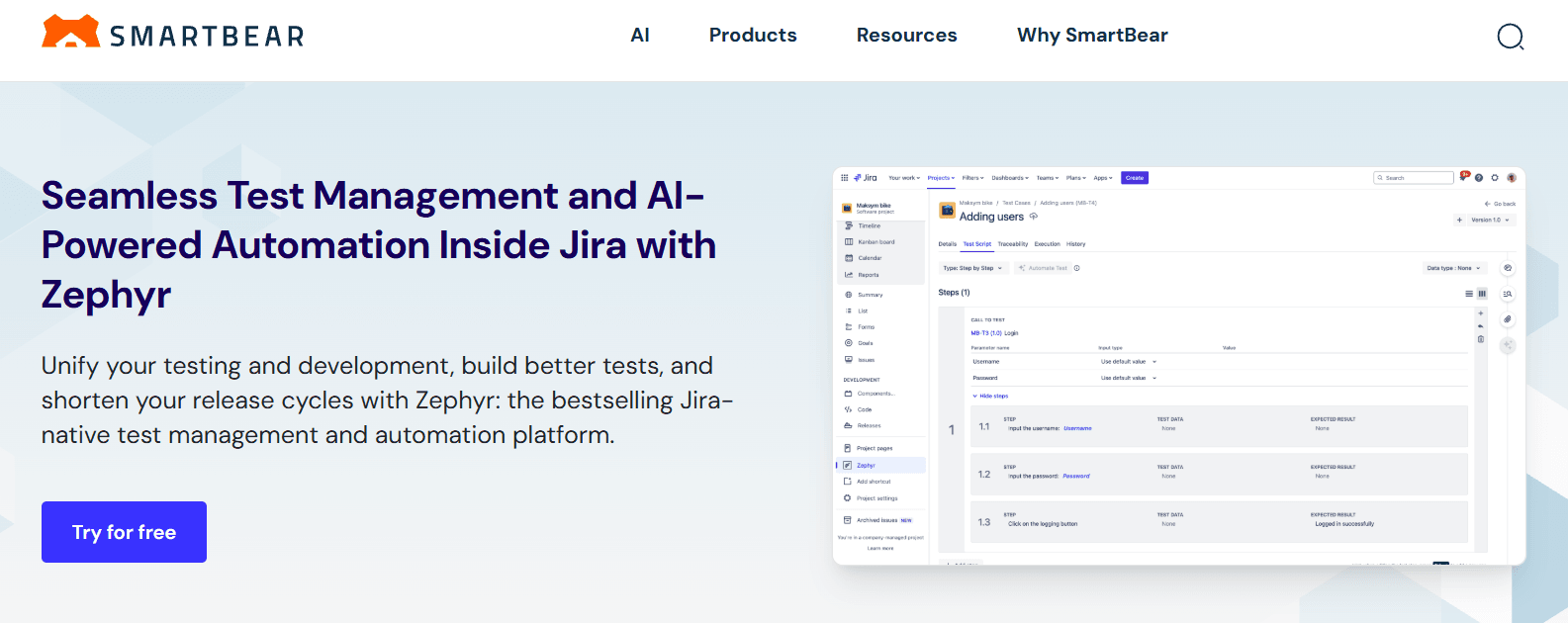Expand the Type: Step by Step dropdown
Viewport: 1568px width, 623px height.
click(x=972, y=268)
